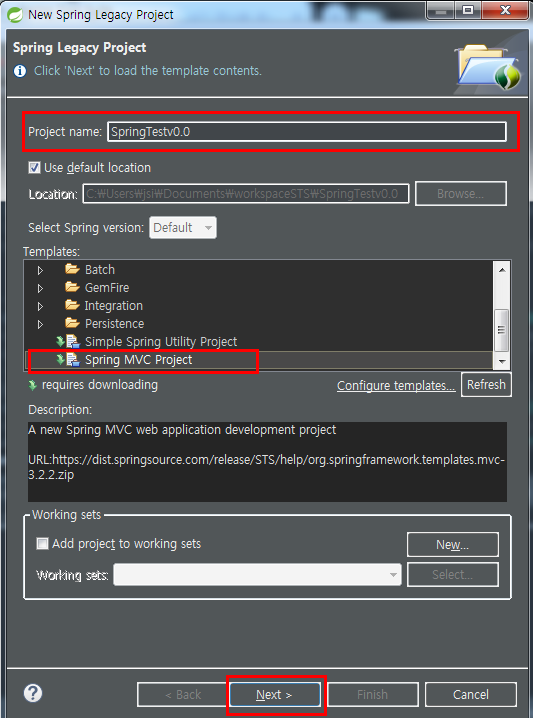Open the Select Spring version dropdown

point(183,228)
